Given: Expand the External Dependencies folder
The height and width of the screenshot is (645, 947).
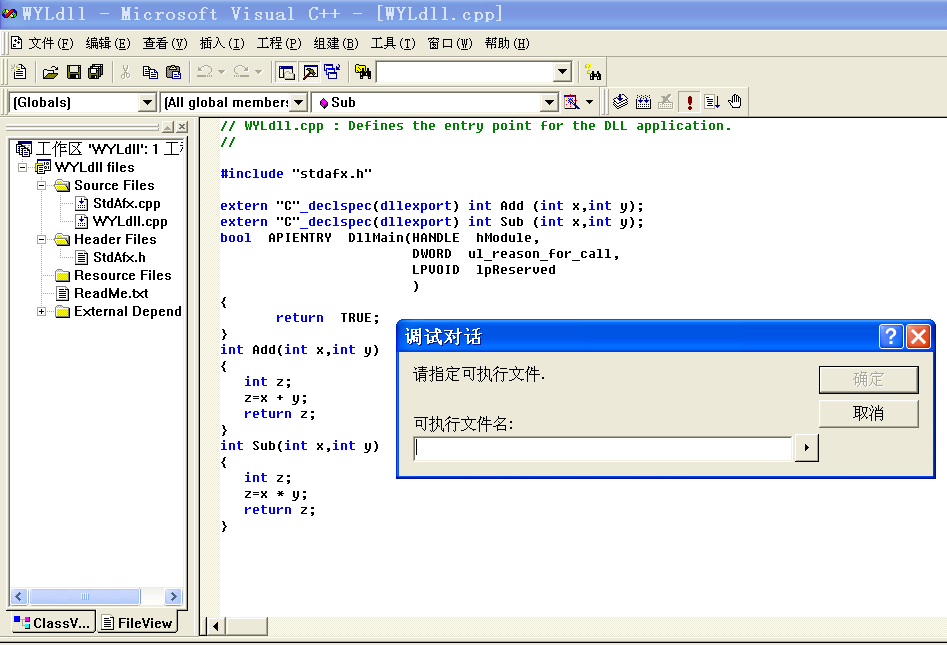Looking at the screenshot, I should coord(42,312).
